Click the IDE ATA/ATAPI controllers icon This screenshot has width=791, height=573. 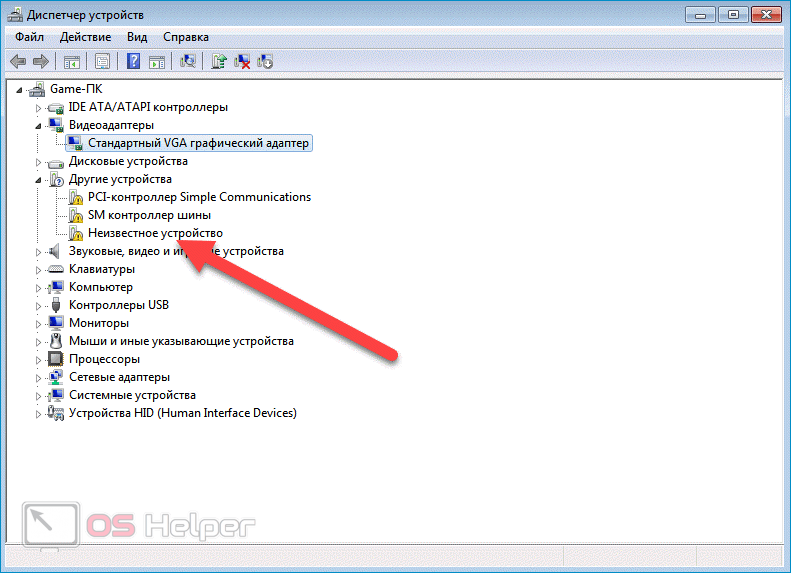point(55,107)
